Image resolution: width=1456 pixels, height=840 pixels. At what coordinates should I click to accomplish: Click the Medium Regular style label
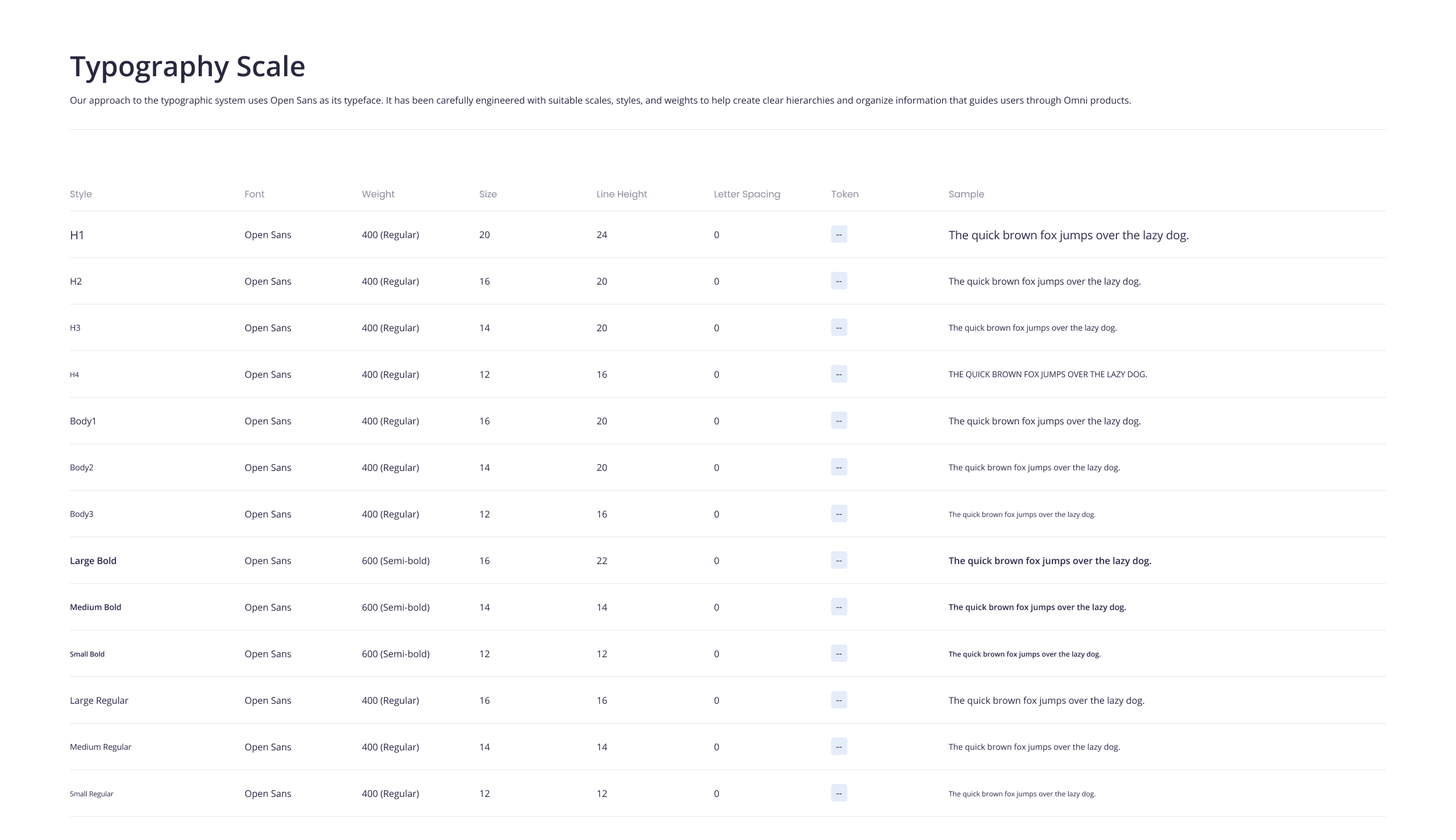point(100,747)
